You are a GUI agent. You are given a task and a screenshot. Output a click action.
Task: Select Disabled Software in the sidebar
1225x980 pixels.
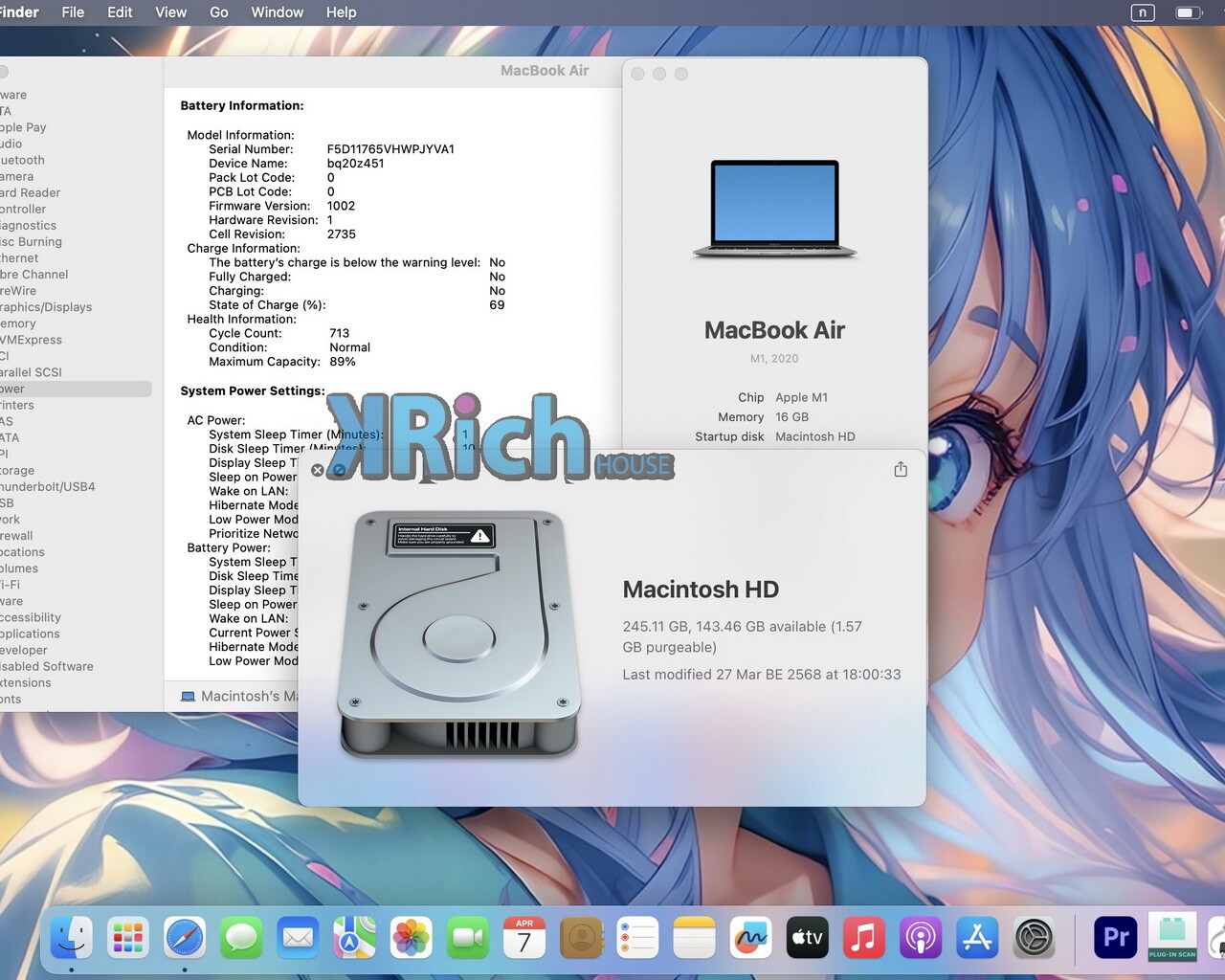47,666
